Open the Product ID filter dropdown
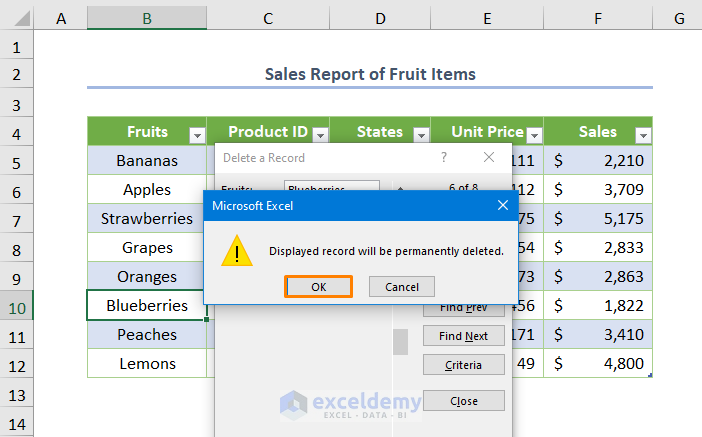Image resolution: width=702 pixels, height=437 pixels. click(x=320, y=134)
